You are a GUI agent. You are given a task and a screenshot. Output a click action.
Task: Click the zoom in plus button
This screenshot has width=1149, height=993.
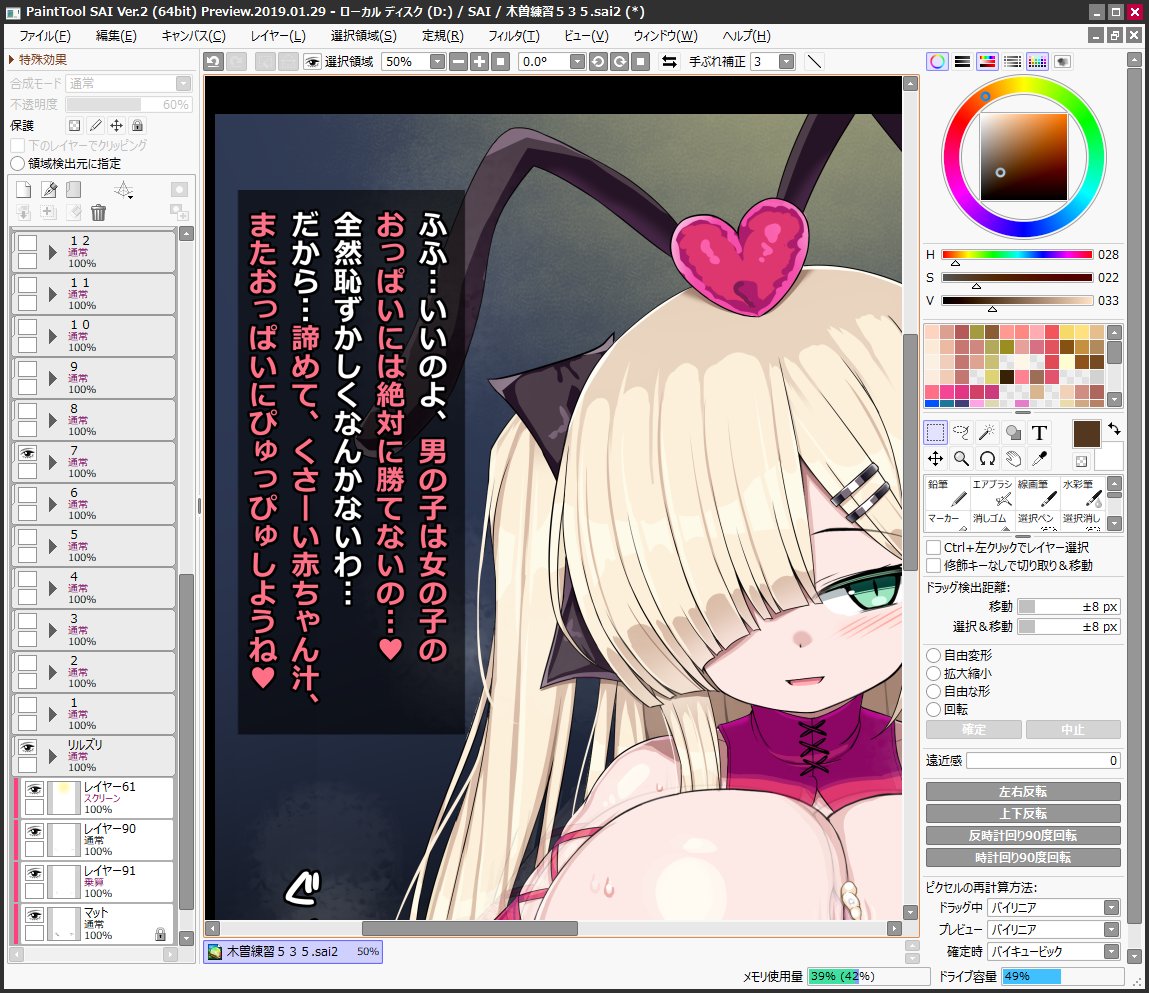coord(479,62)
